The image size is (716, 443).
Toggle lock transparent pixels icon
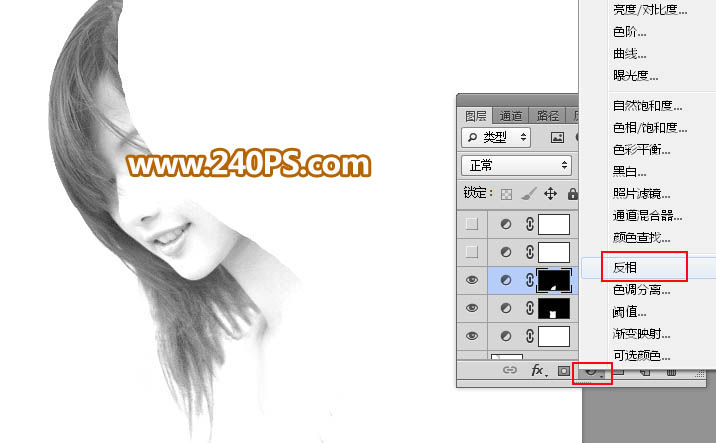(506, 194)
